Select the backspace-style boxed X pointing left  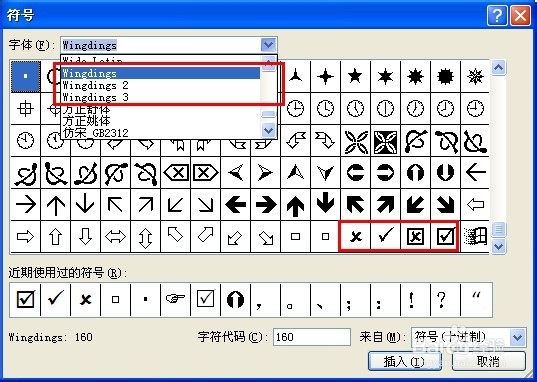pos(176,173)
